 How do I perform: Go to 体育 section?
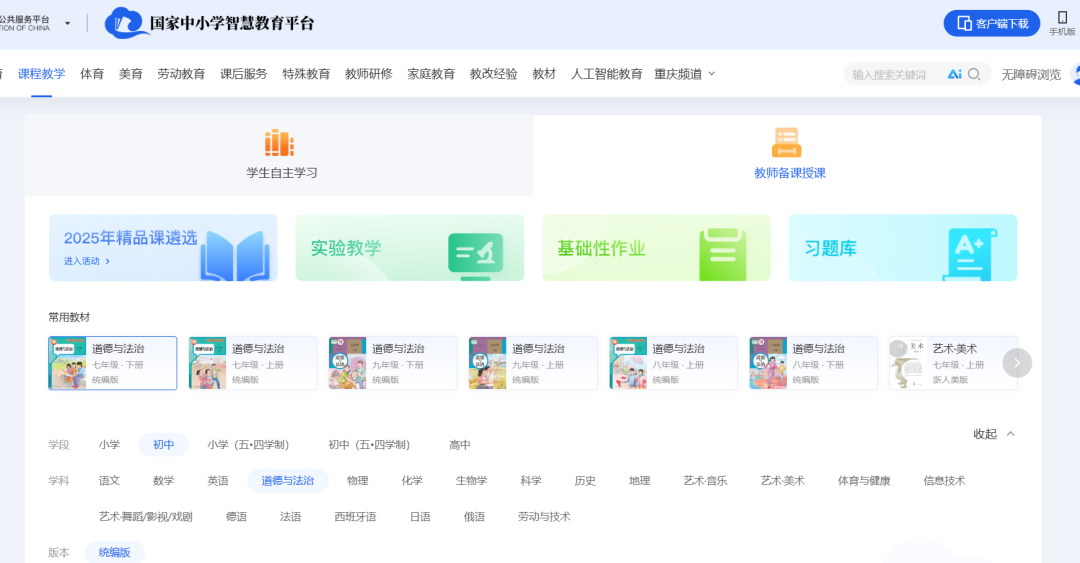(92, 74)
